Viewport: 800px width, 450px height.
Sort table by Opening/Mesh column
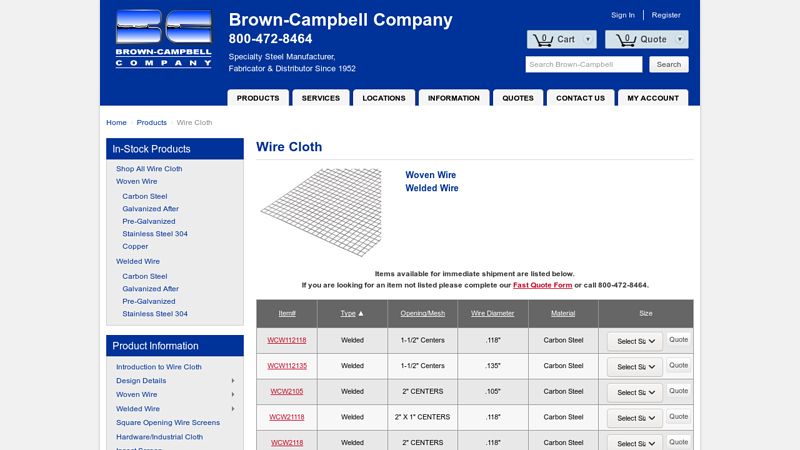[x=422, y=313]
